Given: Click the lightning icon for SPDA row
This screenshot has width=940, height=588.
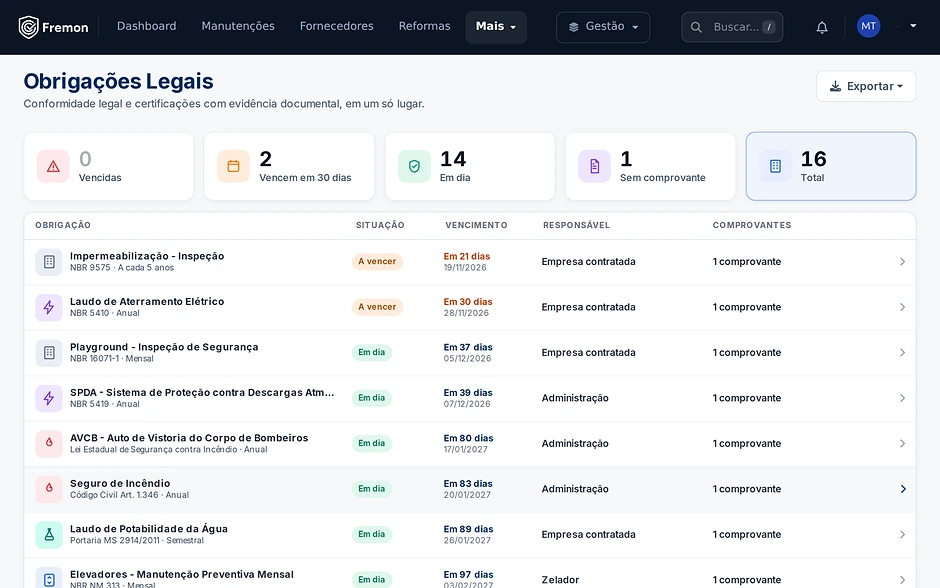Looking at the screenshot, I should (49, 399).
